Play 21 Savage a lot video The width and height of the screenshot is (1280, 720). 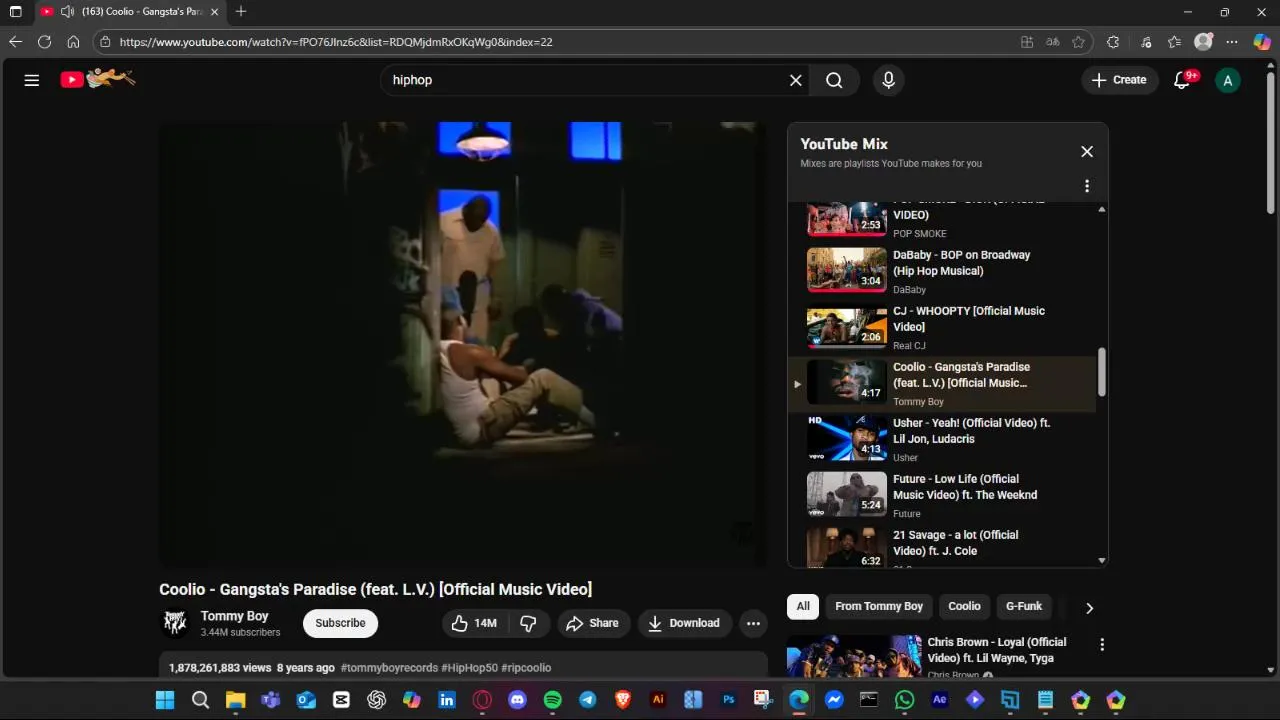tap(941, 546)
